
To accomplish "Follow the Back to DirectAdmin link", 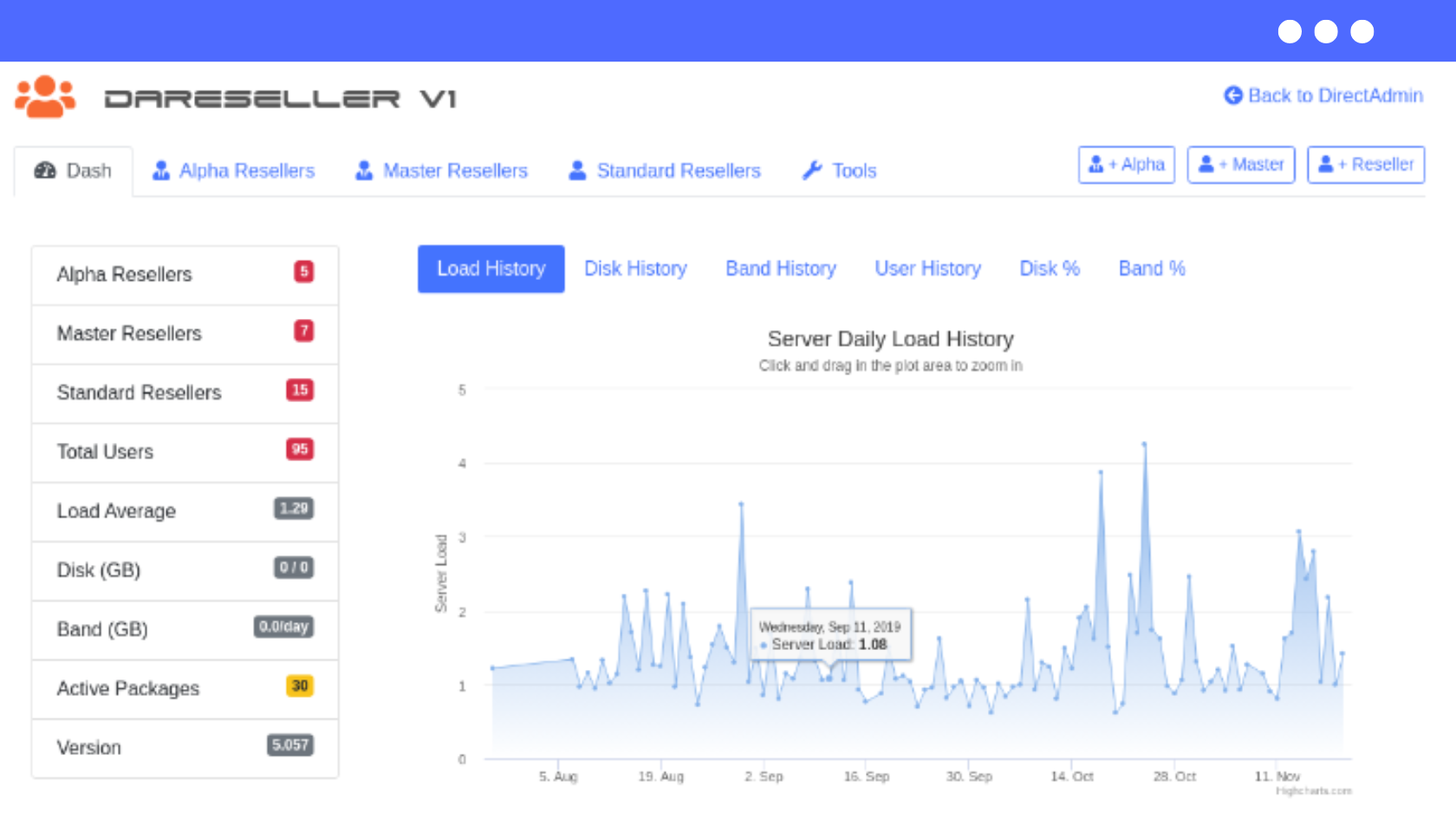I will (1323, 95).
